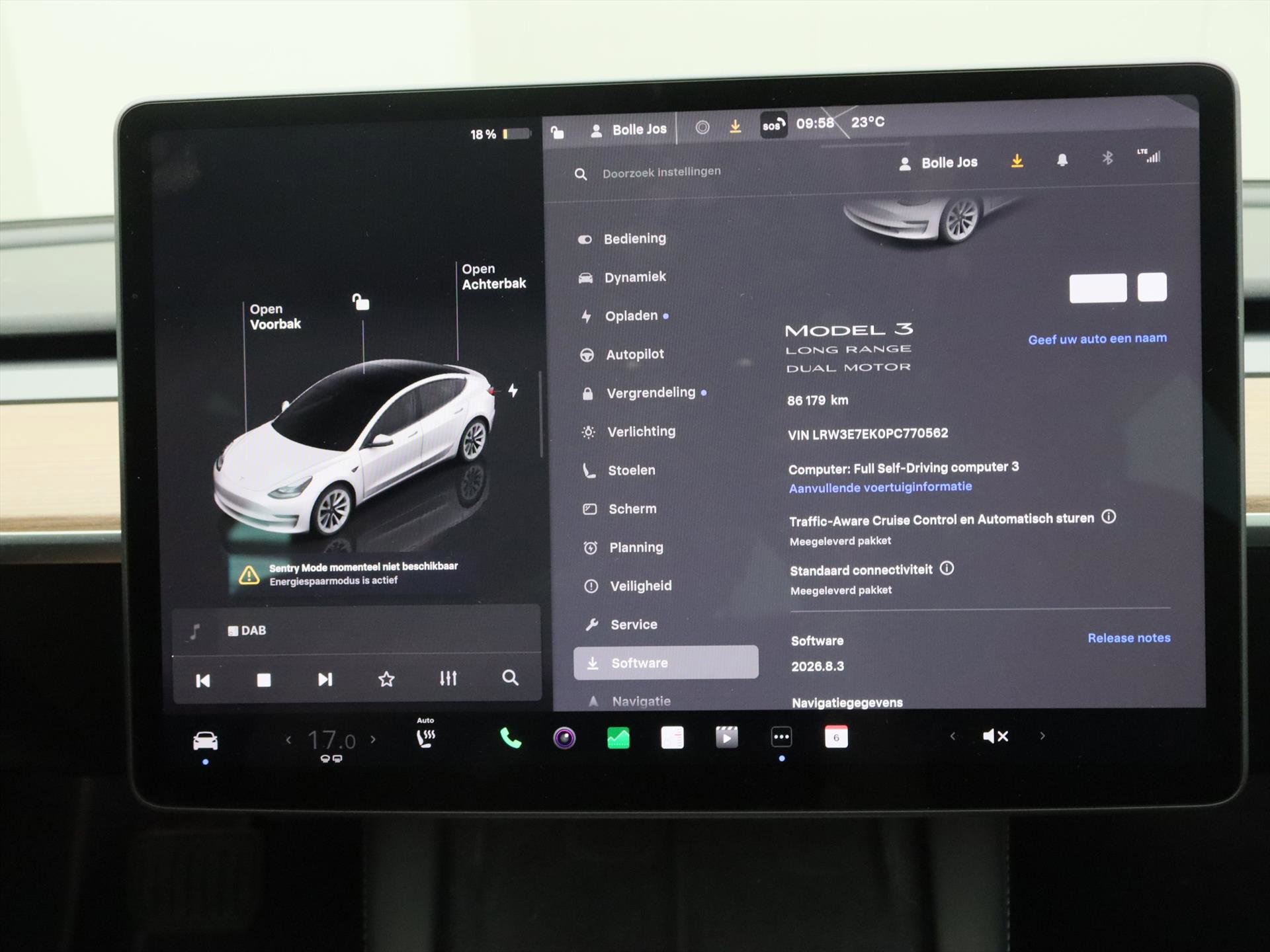This screenshot has height=952, width=1270.
Task: Tap the 17.0 temperature display
Action: (331, 740)
